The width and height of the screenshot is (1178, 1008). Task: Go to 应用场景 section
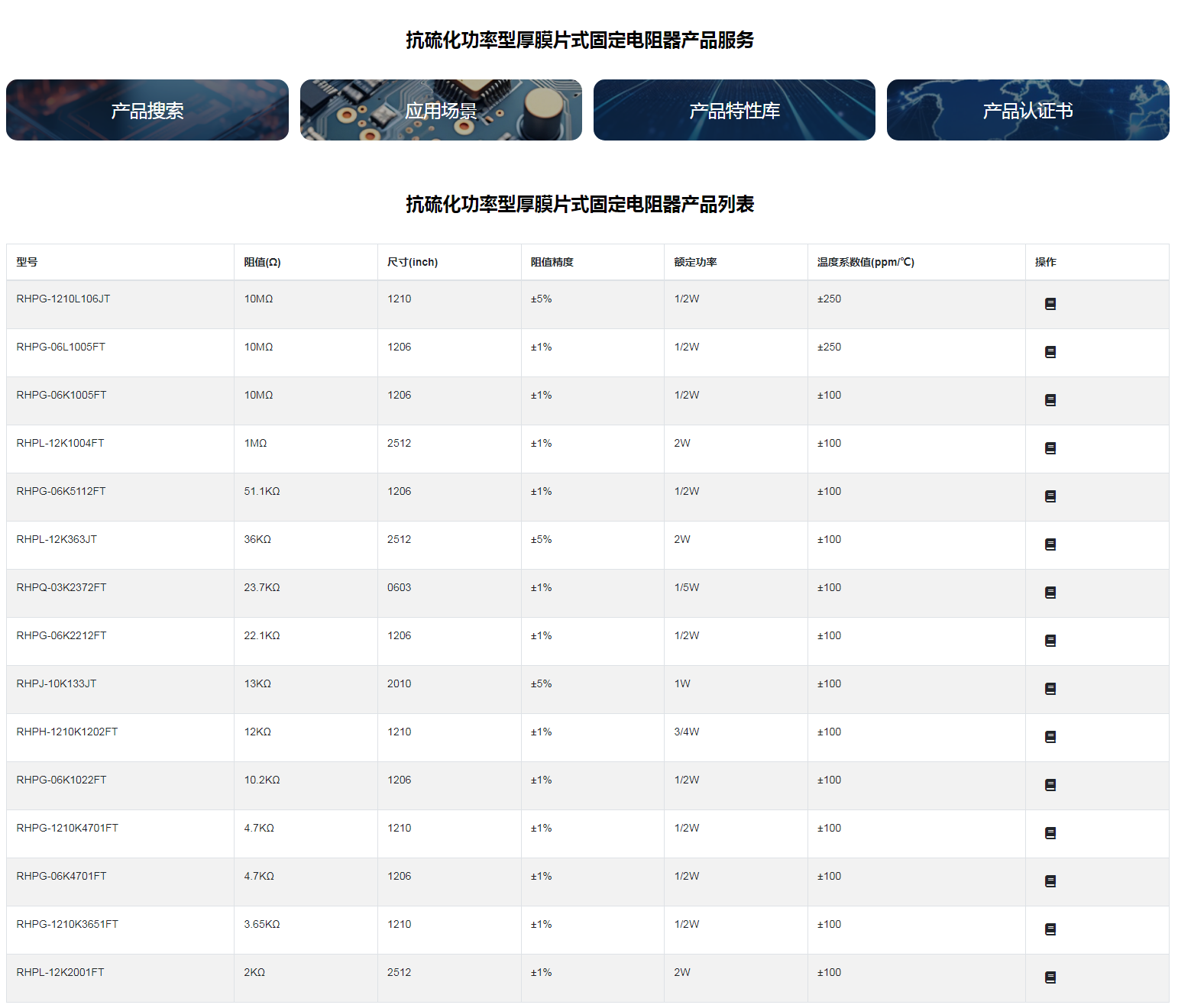pyautogui.click(x=441, y=110)
